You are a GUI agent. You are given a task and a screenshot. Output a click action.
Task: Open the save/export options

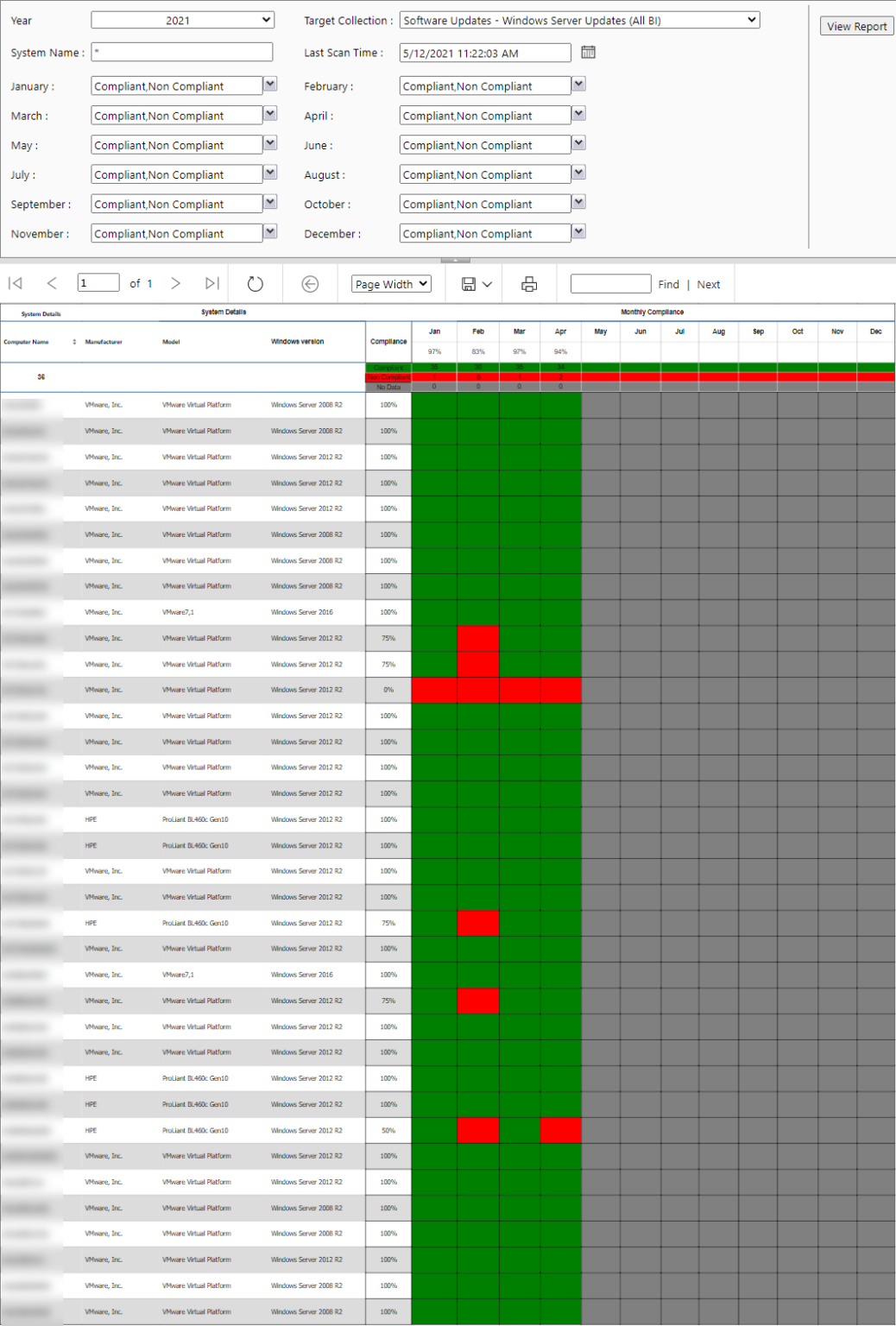pos(473,283)
